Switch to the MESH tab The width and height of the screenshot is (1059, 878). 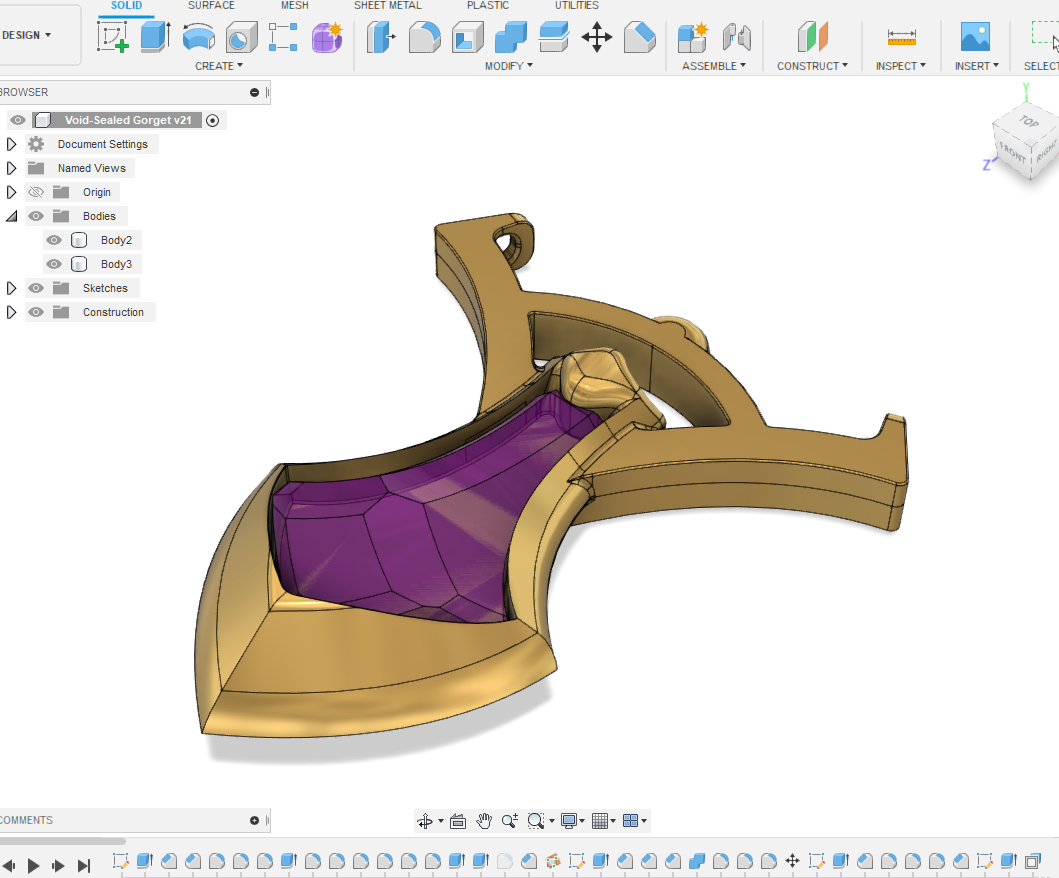click(294, 5)
